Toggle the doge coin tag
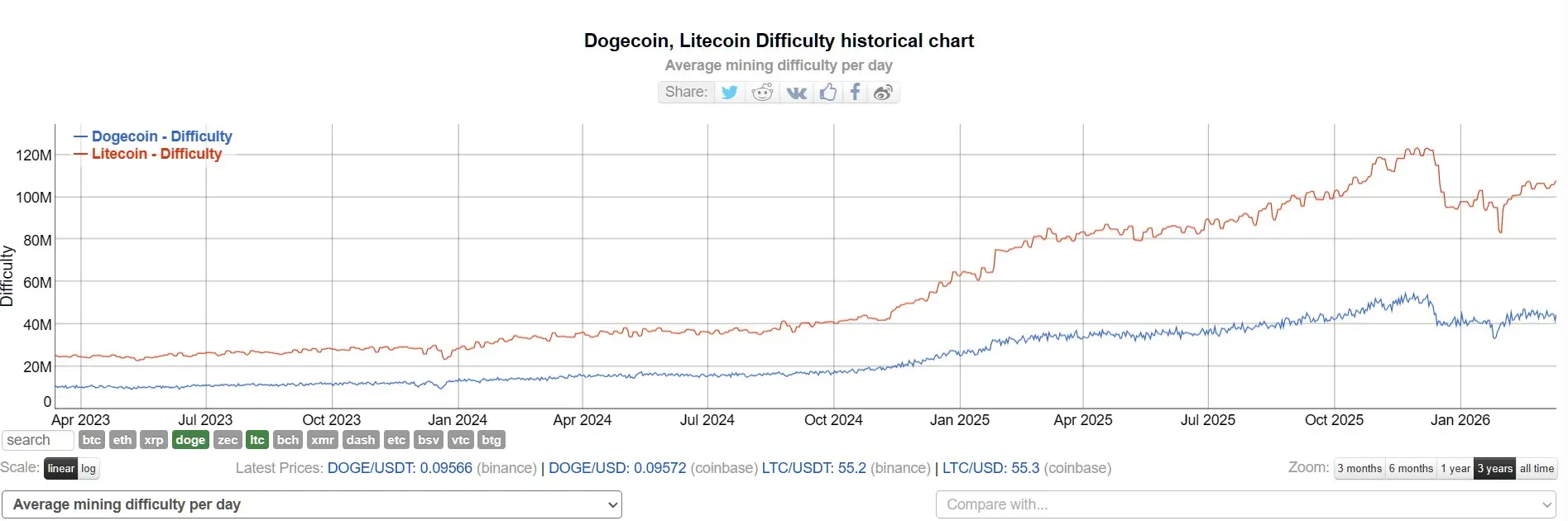The height and width of the screenshot is (521, 1568). [x=190, y=440]
